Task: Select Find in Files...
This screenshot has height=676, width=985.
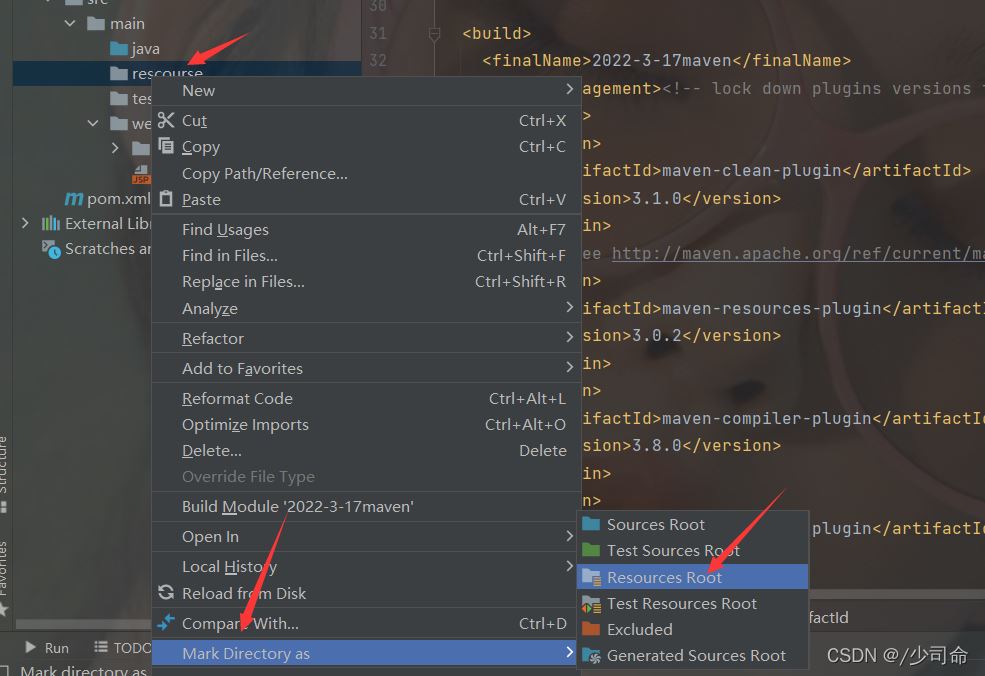Action: 366,255
